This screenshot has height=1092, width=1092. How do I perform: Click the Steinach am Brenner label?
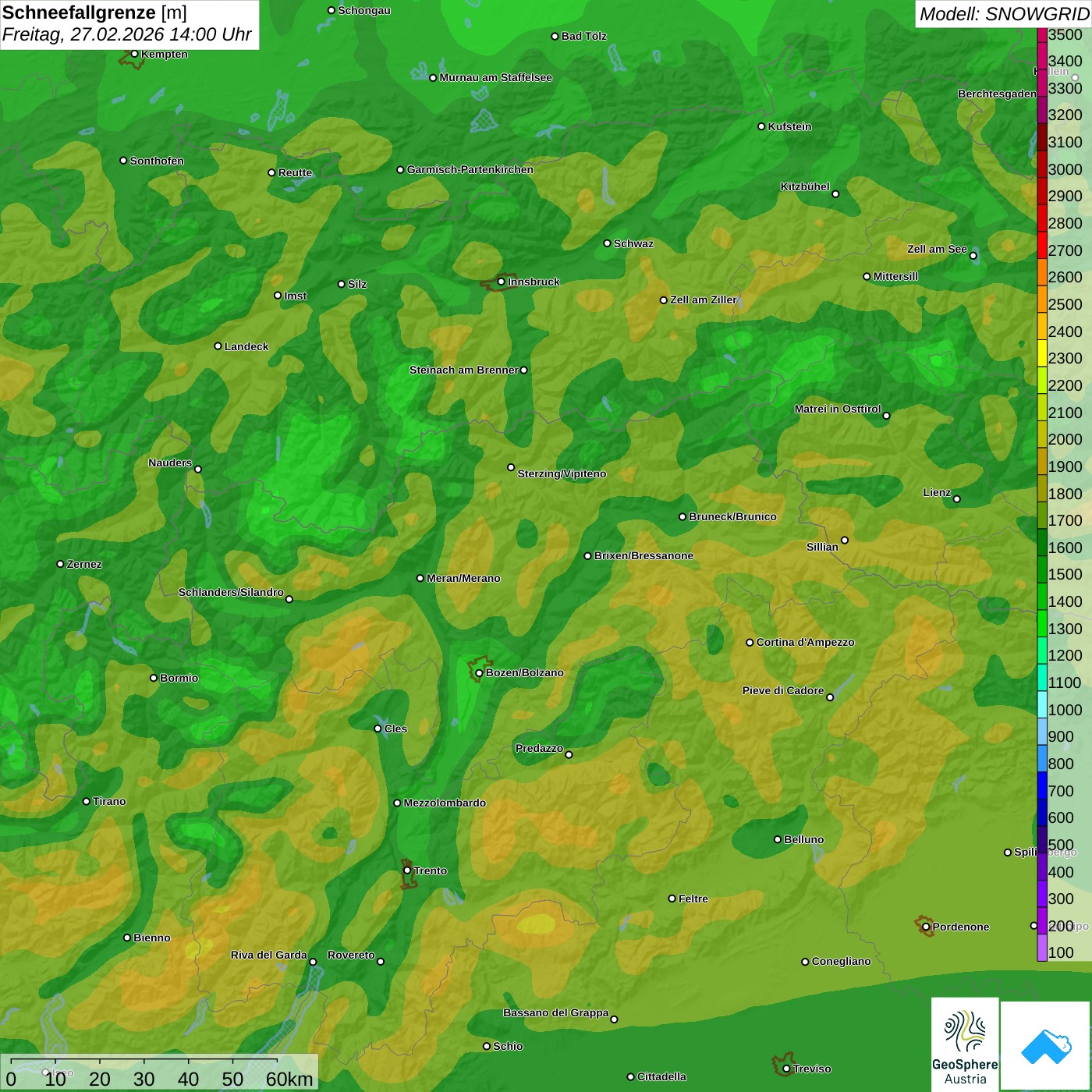[463, 370]
